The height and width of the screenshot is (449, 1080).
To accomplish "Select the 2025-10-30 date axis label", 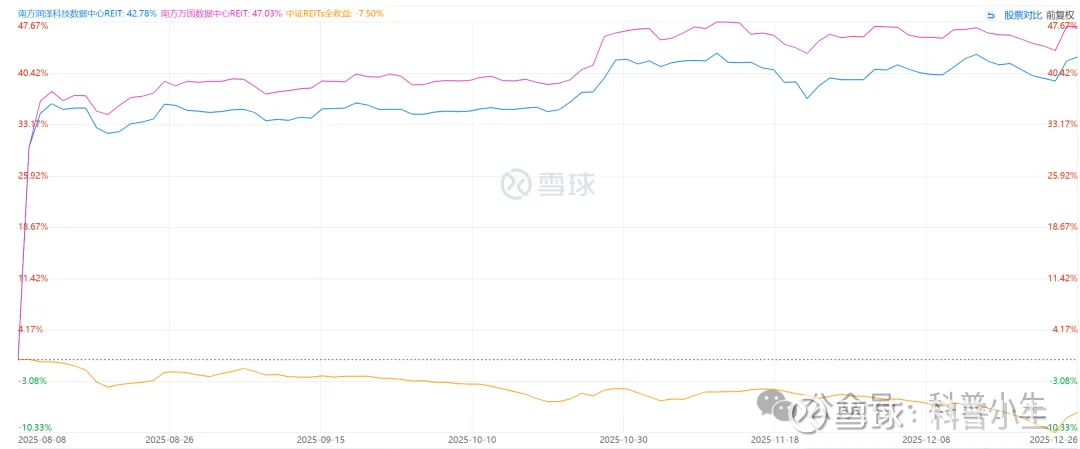I will coord(623,438).
